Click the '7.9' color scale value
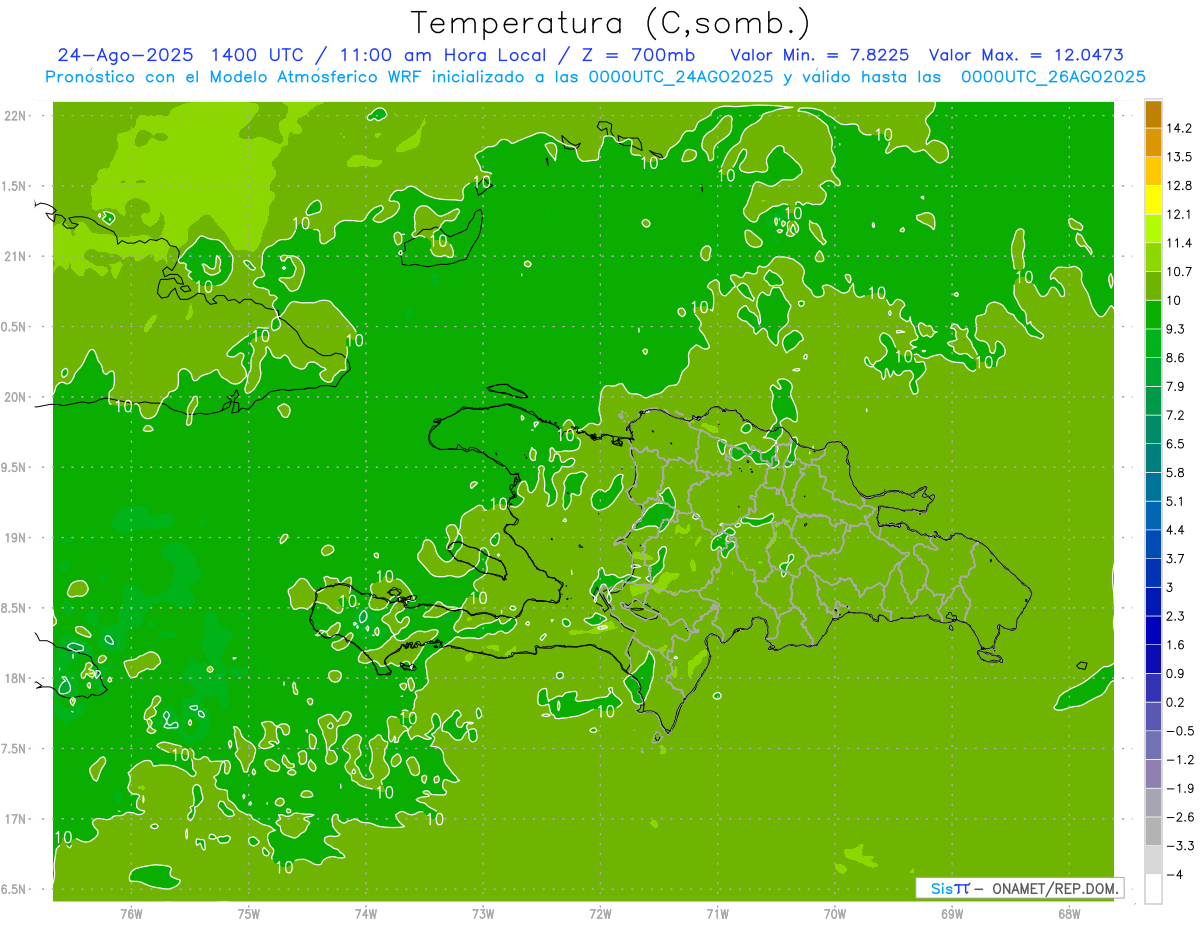Viewport: 1200px width, 927px height. (1177, 386)
